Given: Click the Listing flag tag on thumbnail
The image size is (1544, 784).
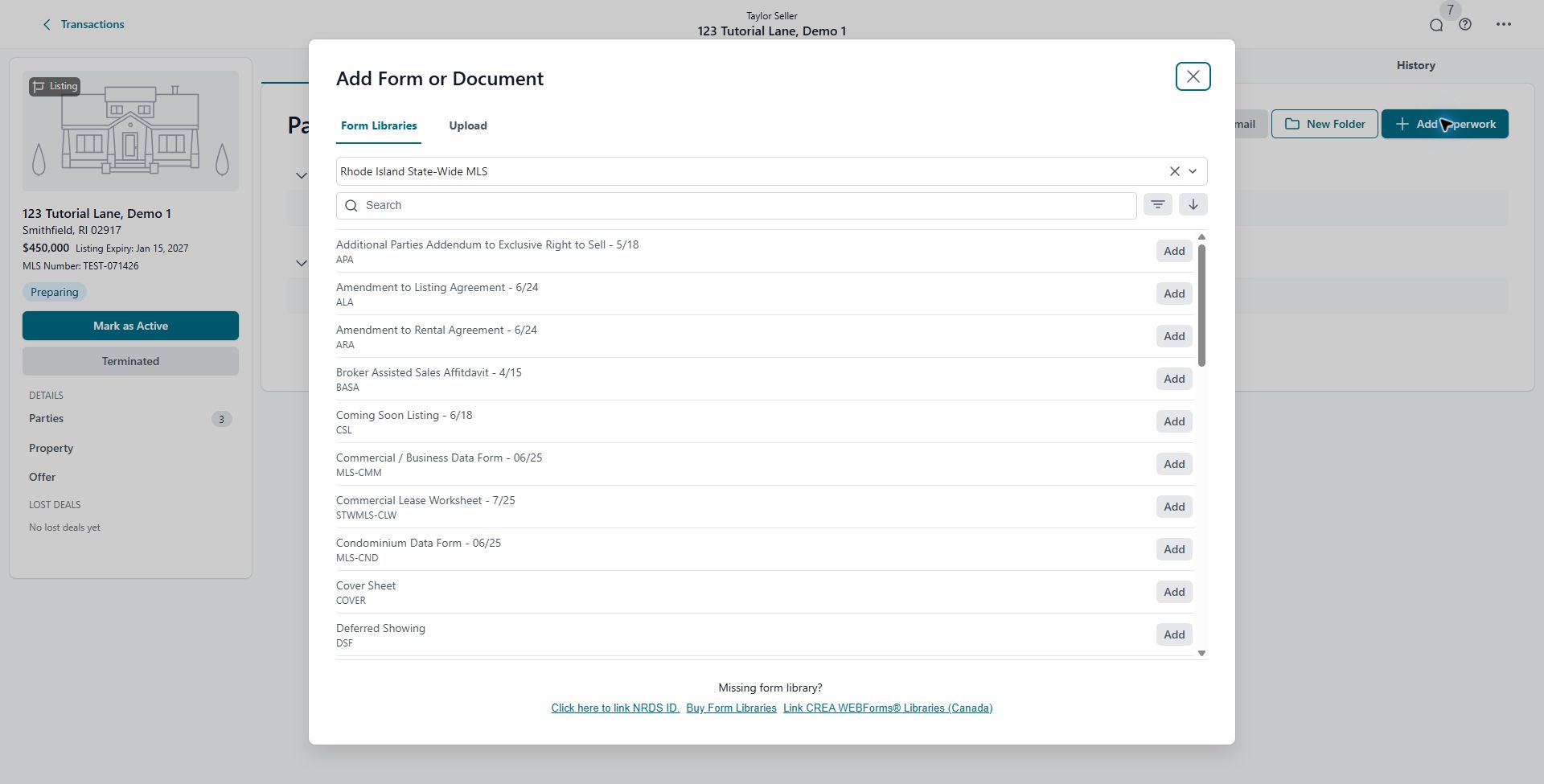Looking at the screenshot, I should pyautogui.click(x=55, y=86).
